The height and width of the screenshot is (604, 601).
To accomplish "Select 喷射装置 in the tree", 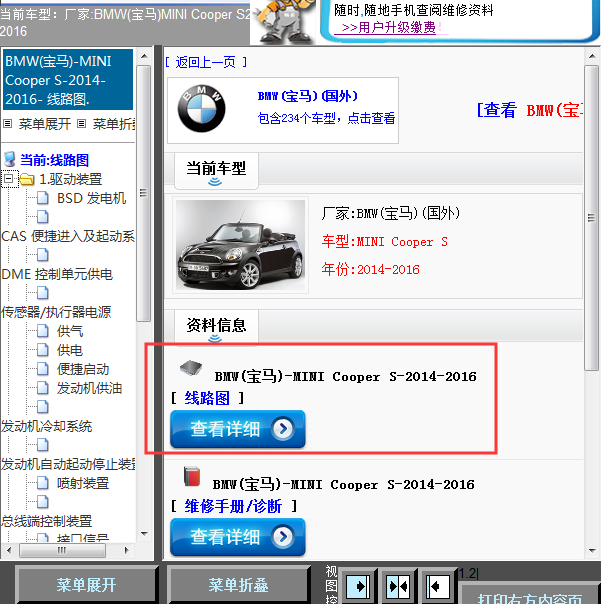I will click(83, 483).
